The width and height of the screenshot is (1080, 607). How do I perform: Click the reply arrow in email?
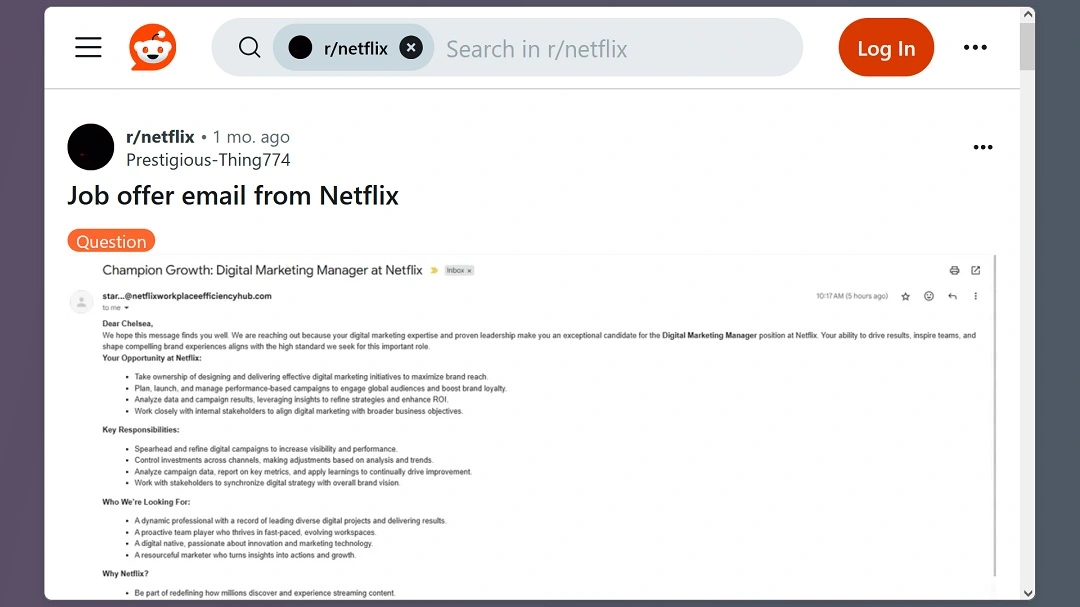point(953,296)
